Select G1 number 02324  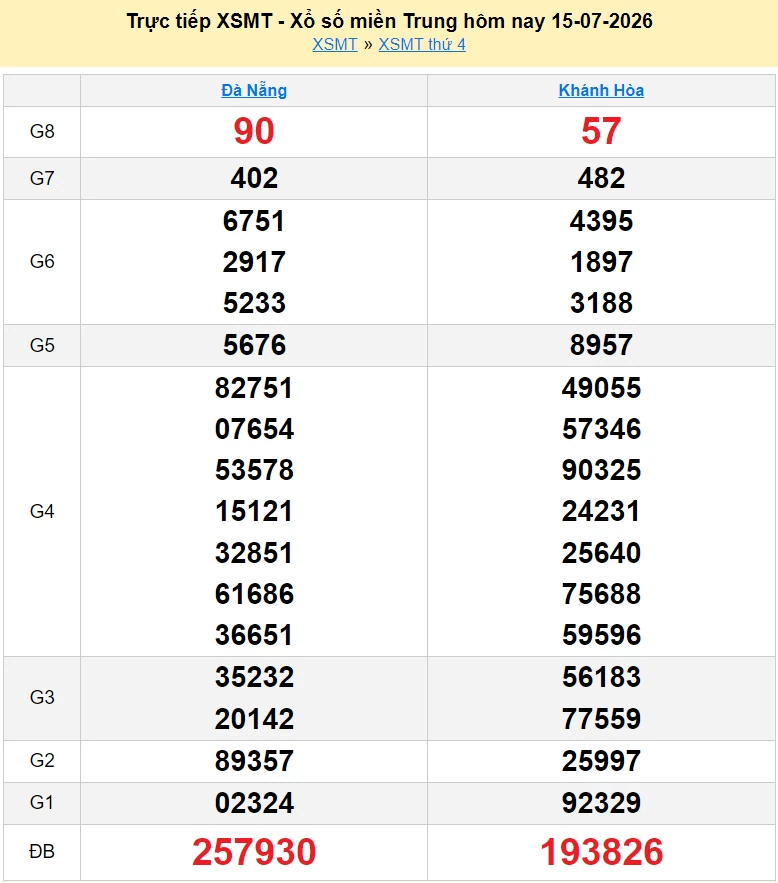pyautogui.click(x=254, y=803)
